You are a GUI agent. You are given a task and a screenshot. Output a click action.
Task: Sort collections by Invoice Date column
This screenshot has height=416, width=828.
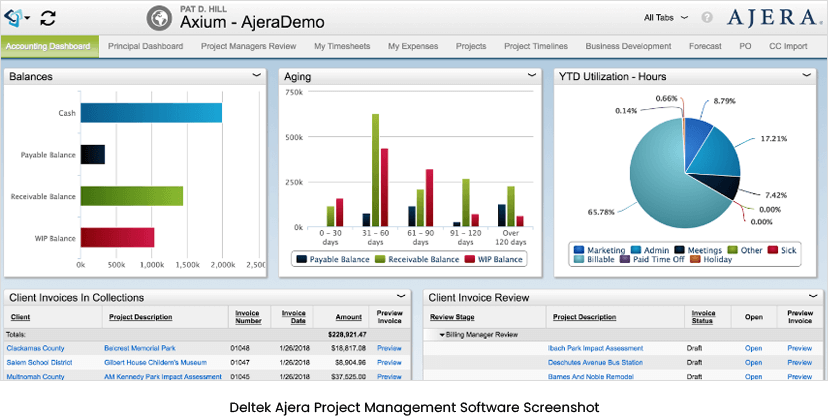(x=294, y=317)
